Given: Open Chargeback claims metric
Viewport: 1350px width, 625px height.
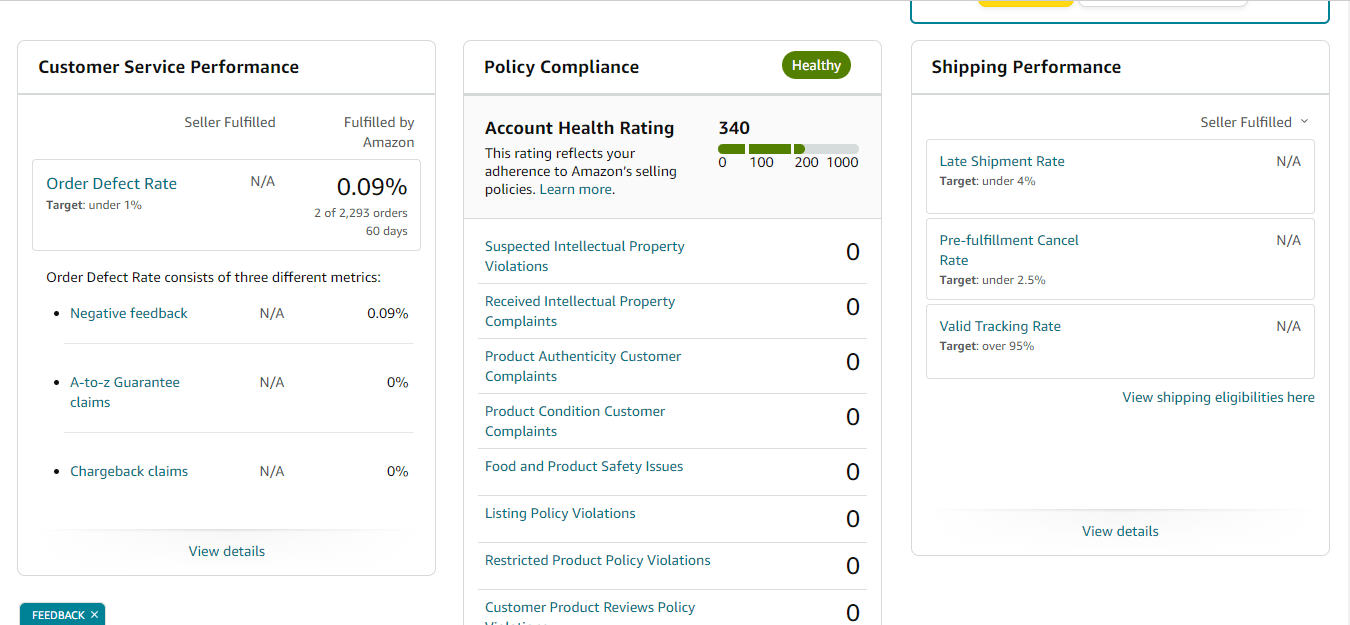Looking at the screenshot, I should tap(129, 471).
